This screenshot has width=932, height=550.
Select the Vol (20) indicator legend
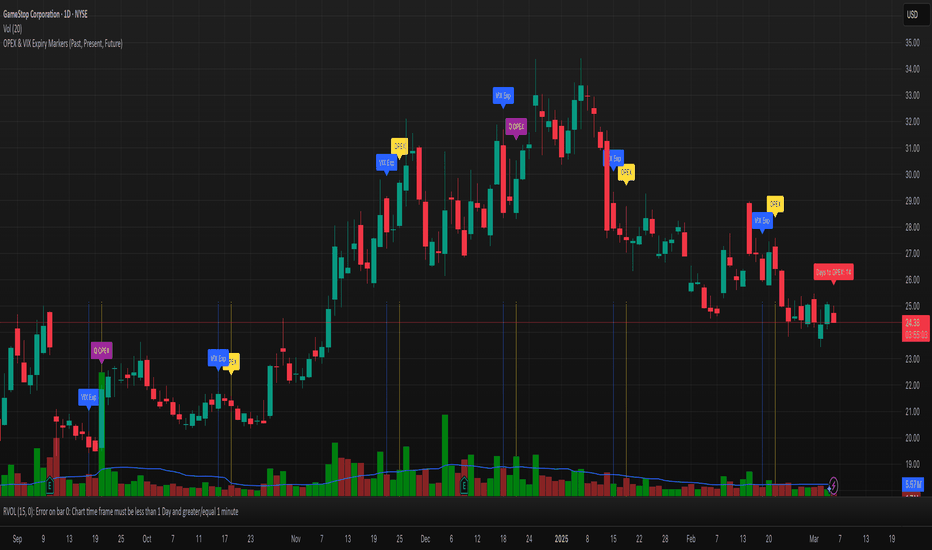[x=12, y=29]
